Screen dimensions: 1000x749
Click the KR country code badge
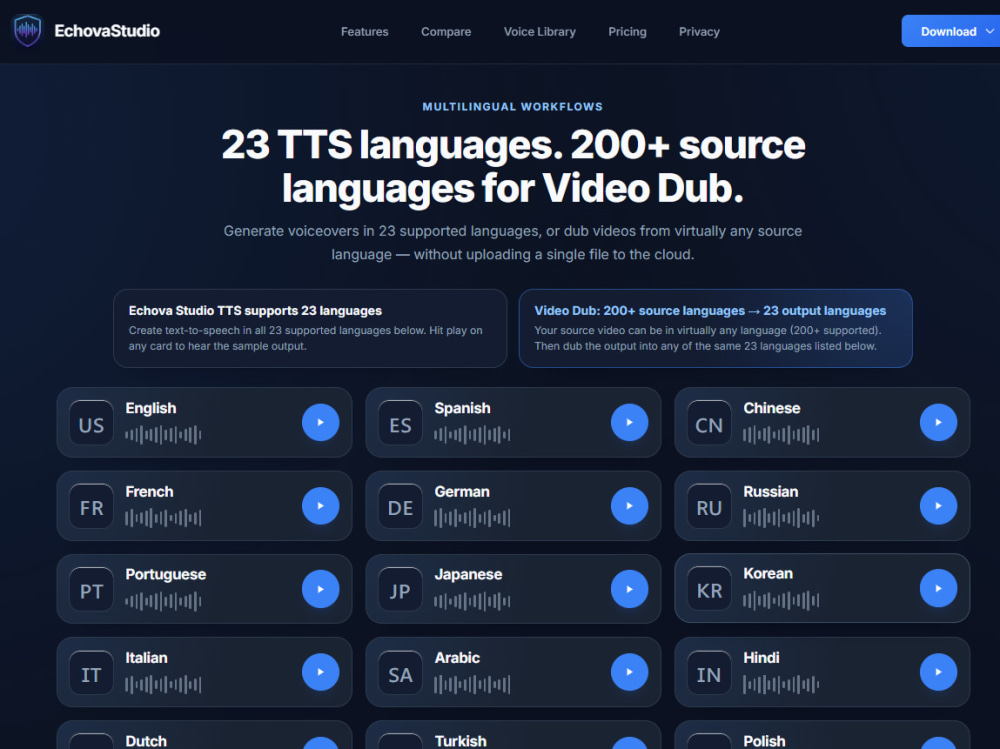(709, 588)
